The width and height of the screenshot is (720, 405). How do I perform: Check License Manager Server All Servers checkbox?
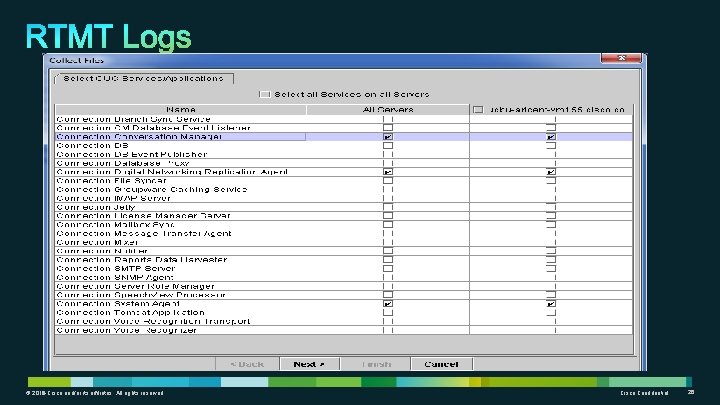click(388, 216)
